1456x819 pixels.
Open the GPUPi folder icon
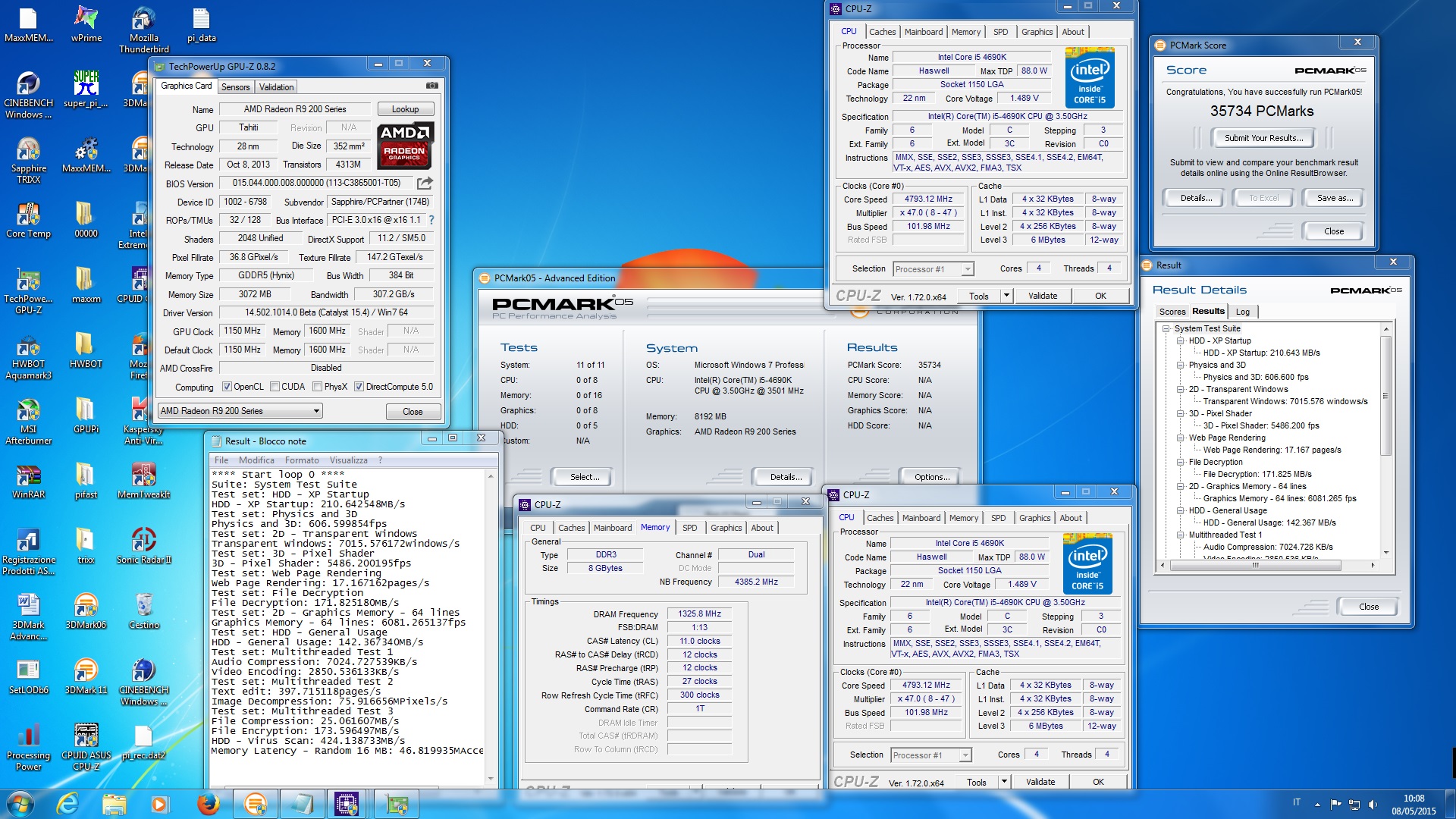[86, 416]
